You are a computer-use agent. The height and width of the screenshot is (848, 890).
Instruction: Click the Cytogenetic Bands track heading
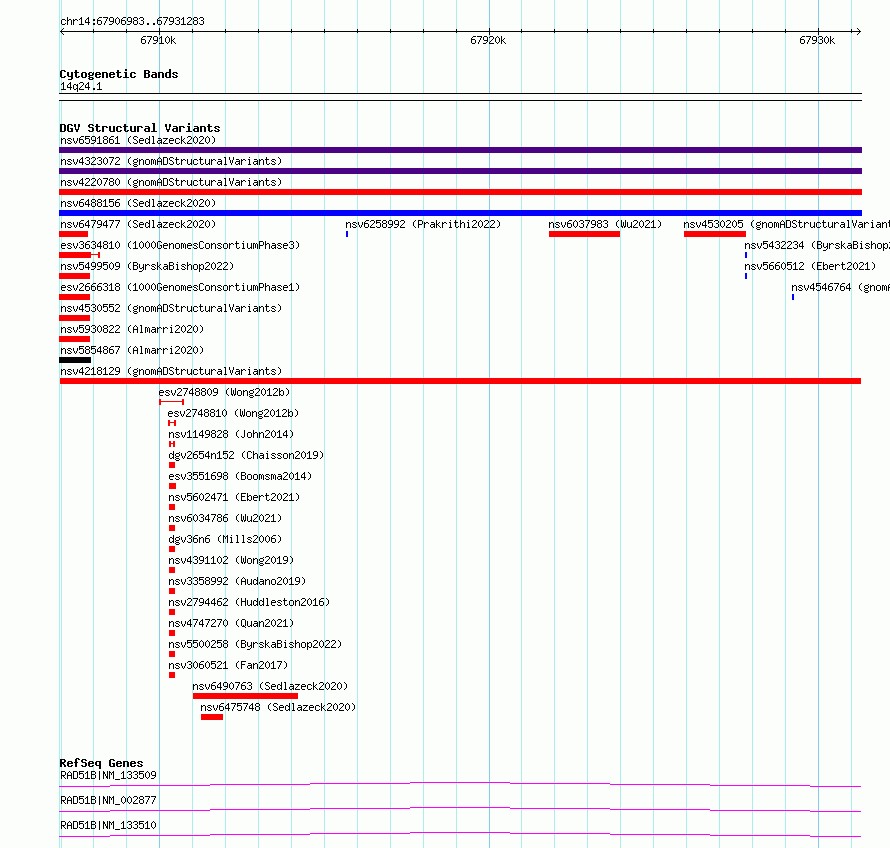coord(119,74)
